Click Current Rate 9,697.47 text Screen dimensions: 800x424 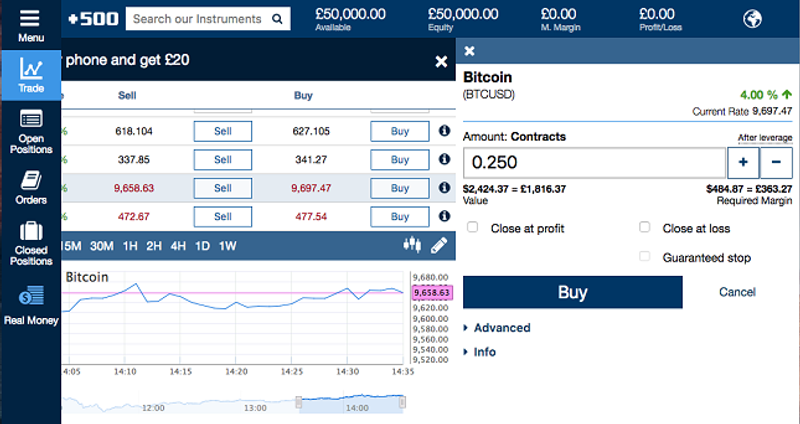[742, 111]
